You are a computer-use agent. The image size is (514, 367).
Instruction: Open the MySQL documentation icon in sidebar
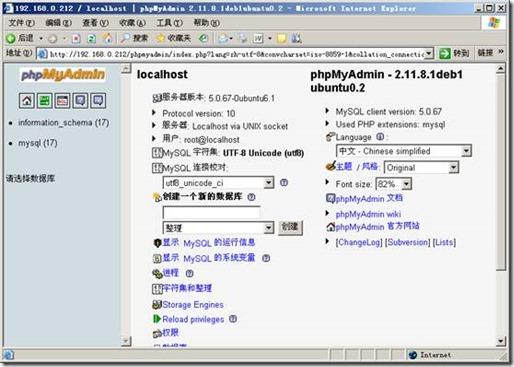click(98, 100)
